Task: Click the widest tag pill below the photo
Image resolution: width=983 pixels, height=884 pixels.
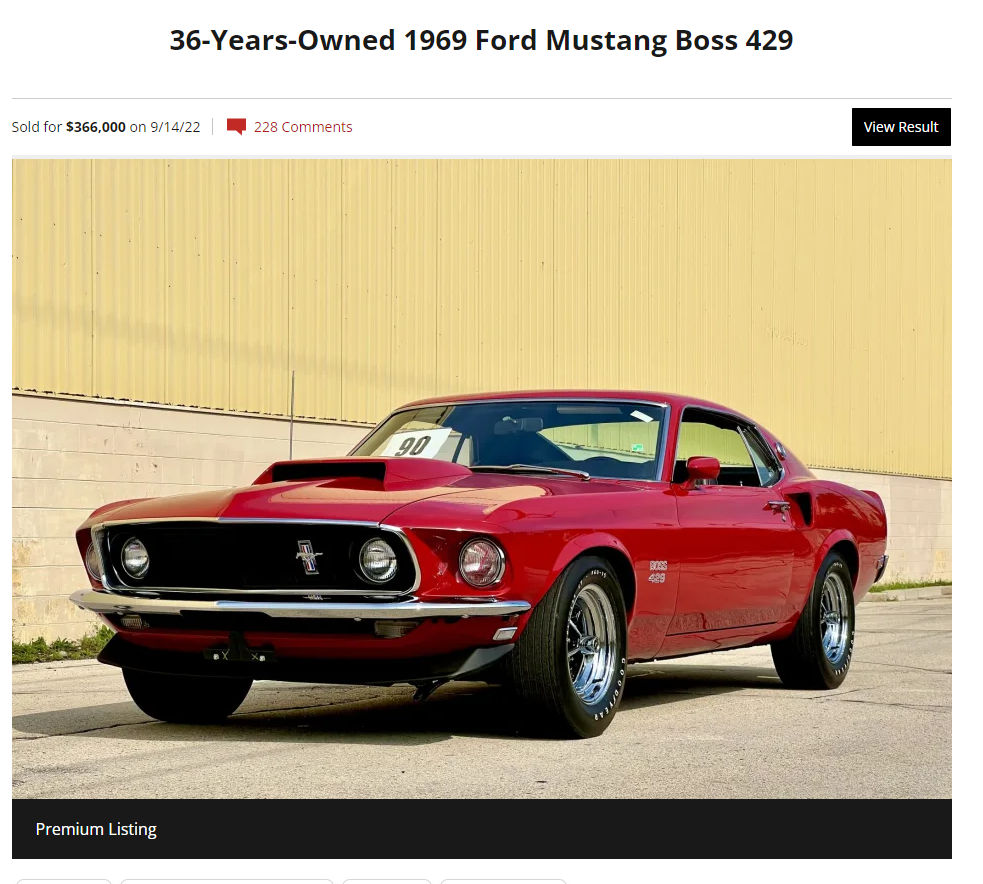Action: 227,881
